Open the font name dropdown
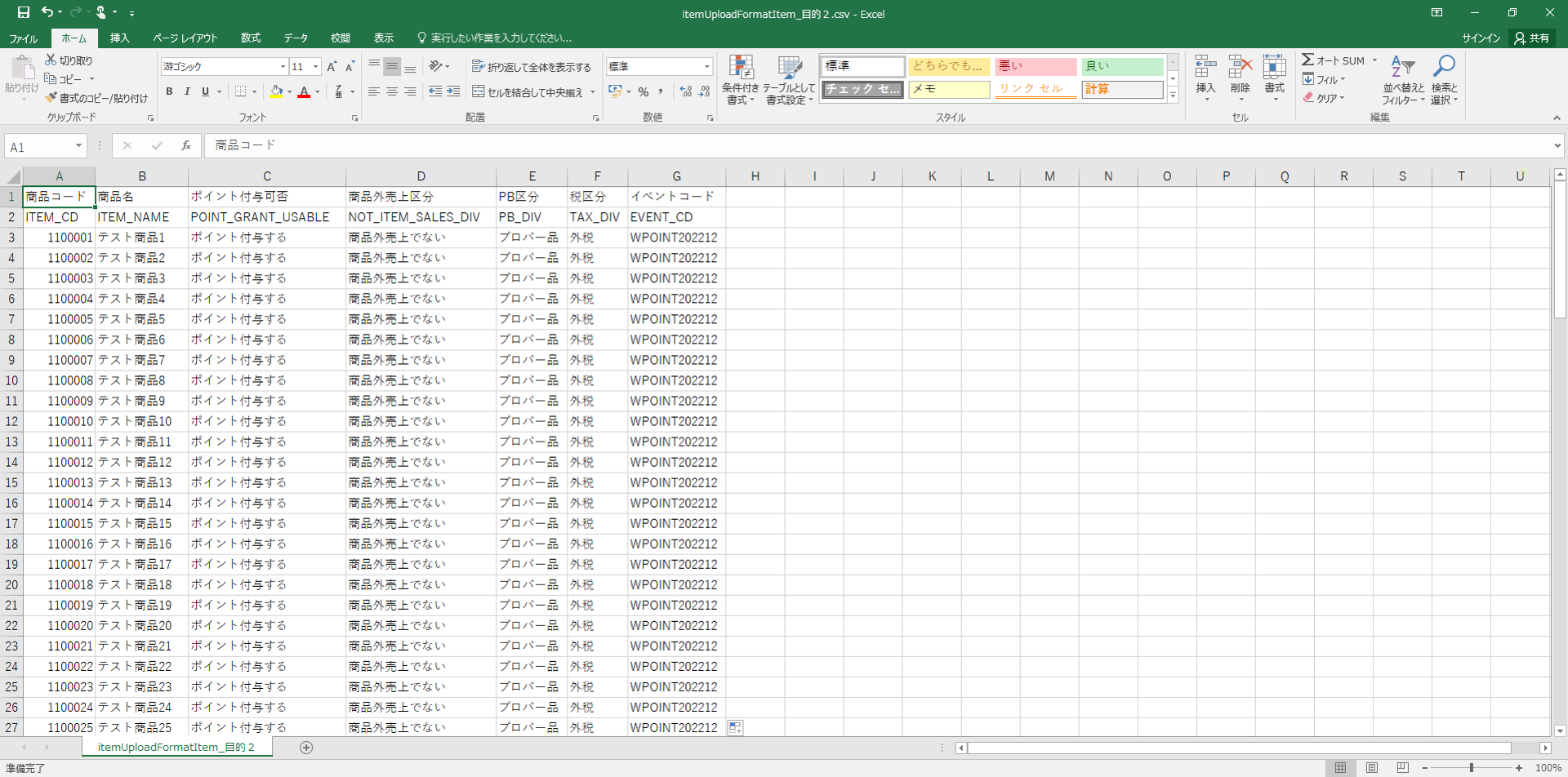This screenshot has width=1568, height=777. (283, 67)
